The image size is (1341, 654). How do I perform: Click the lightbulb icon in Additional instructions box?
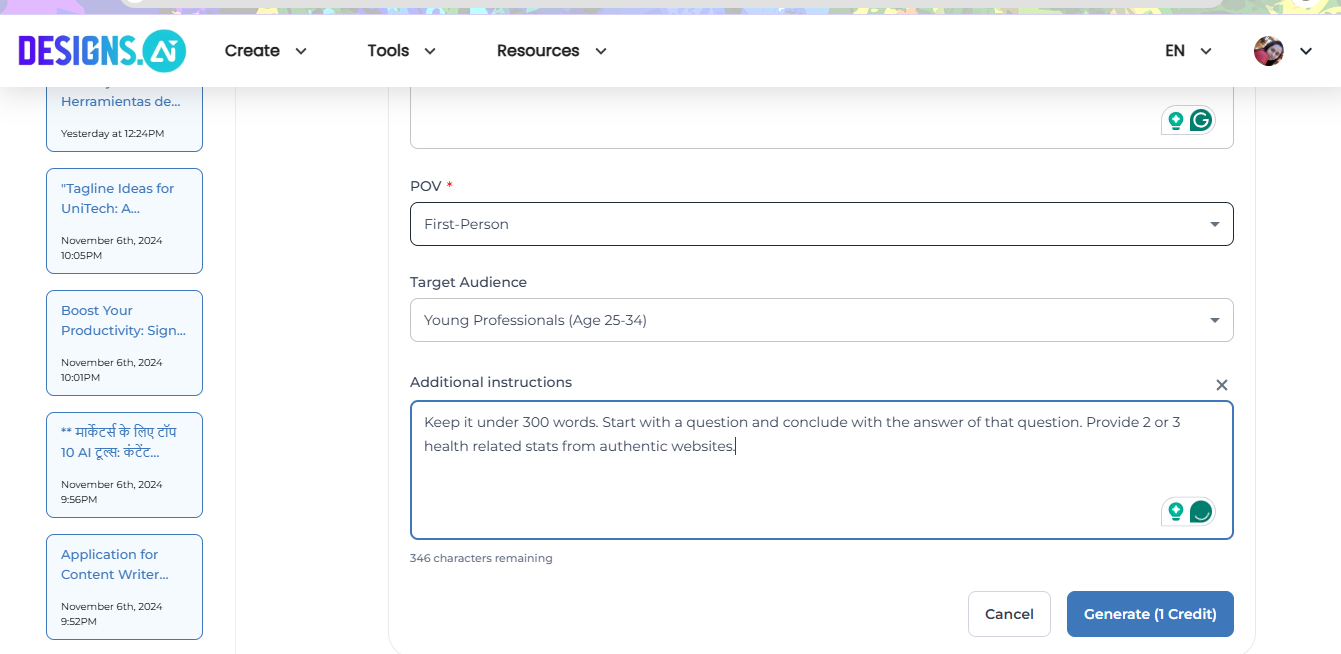(x=1175, y=511)
